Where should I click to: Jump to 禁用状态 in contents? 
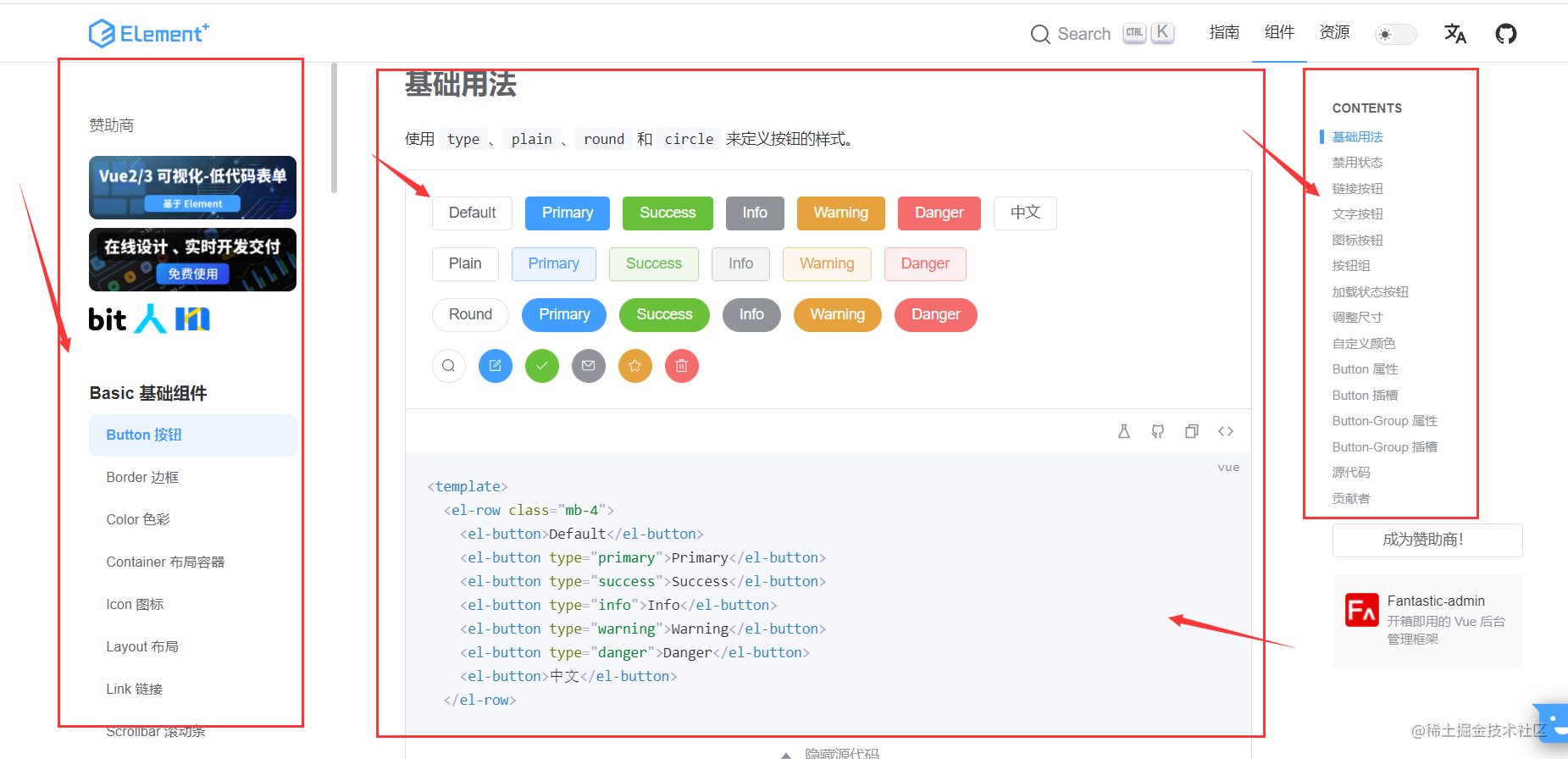[1357, 162]
